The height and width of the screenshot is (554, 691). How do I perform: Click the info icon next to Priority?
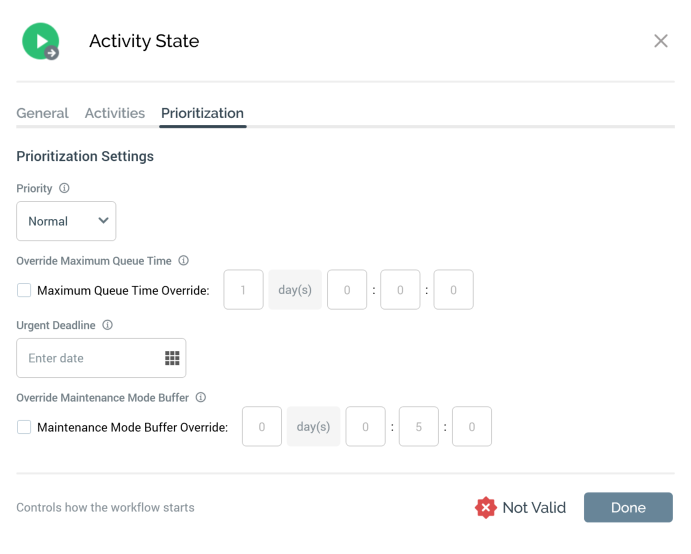pyautogui.click(x=64, y=188)
